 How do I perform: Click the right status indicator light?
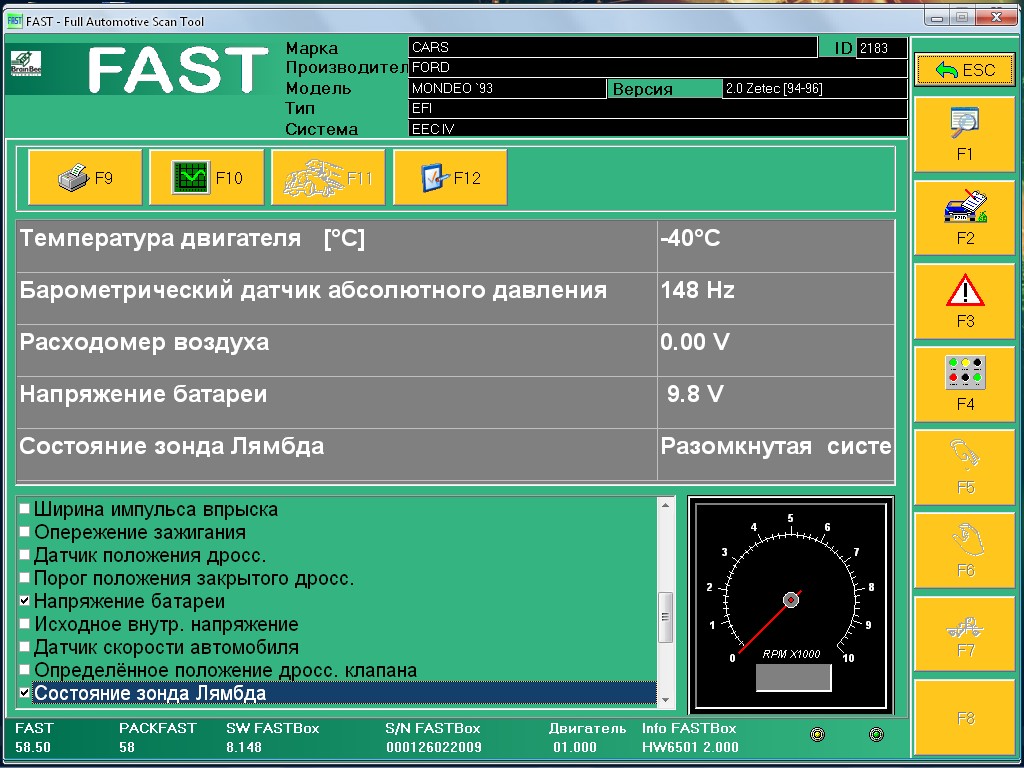click(876, 735)
